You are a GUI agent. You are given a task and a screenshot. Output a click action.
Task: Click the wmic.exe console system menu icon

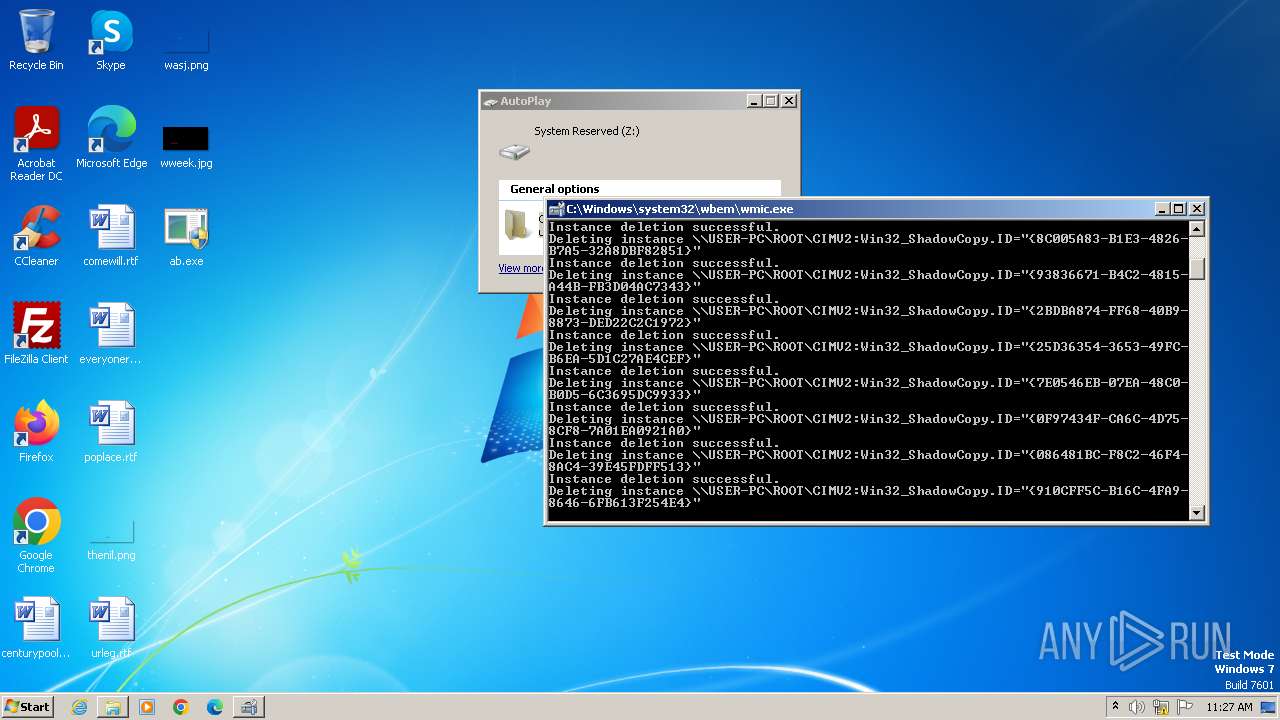(557, 209)
